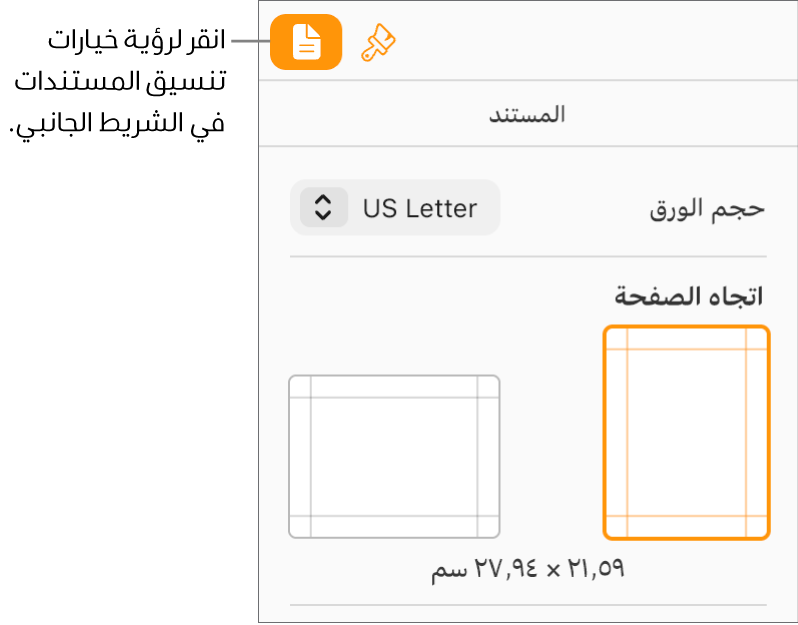Open the Document sidebar with the orange page icon
Screen dimensions: 798x625
coord(306,42)
